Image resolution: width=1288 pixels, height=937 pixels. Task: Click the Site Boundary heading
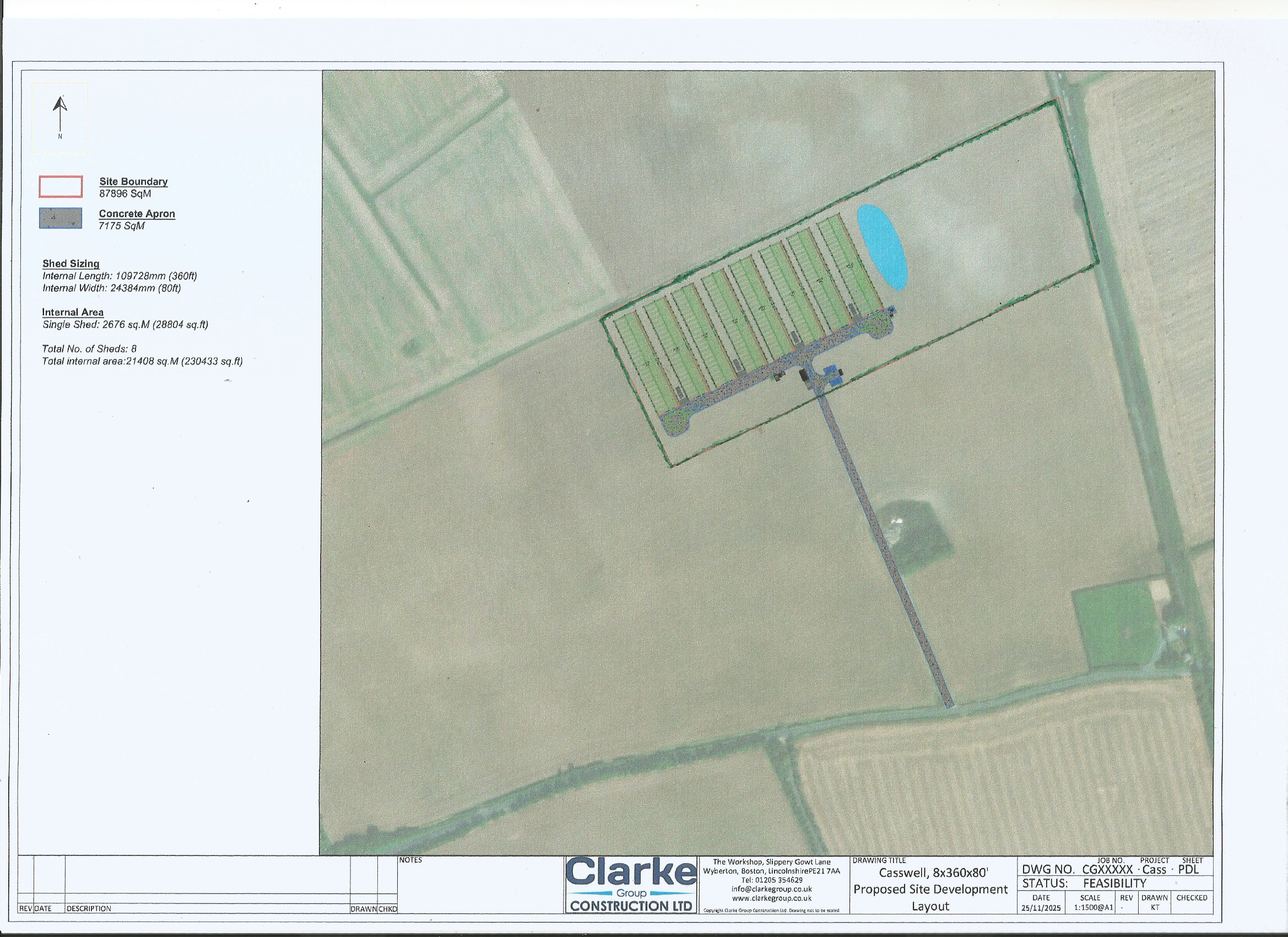coord(133,182)
